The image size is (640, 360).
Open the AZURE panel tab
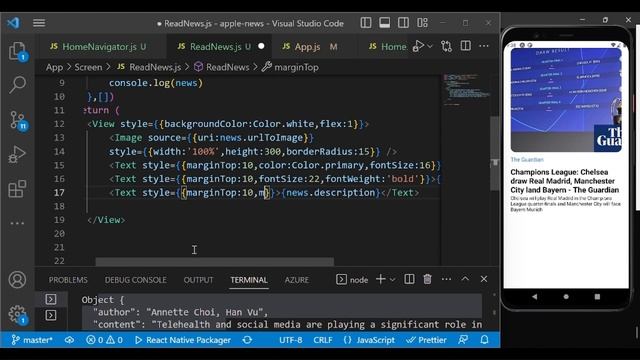(x=297, y=280)
